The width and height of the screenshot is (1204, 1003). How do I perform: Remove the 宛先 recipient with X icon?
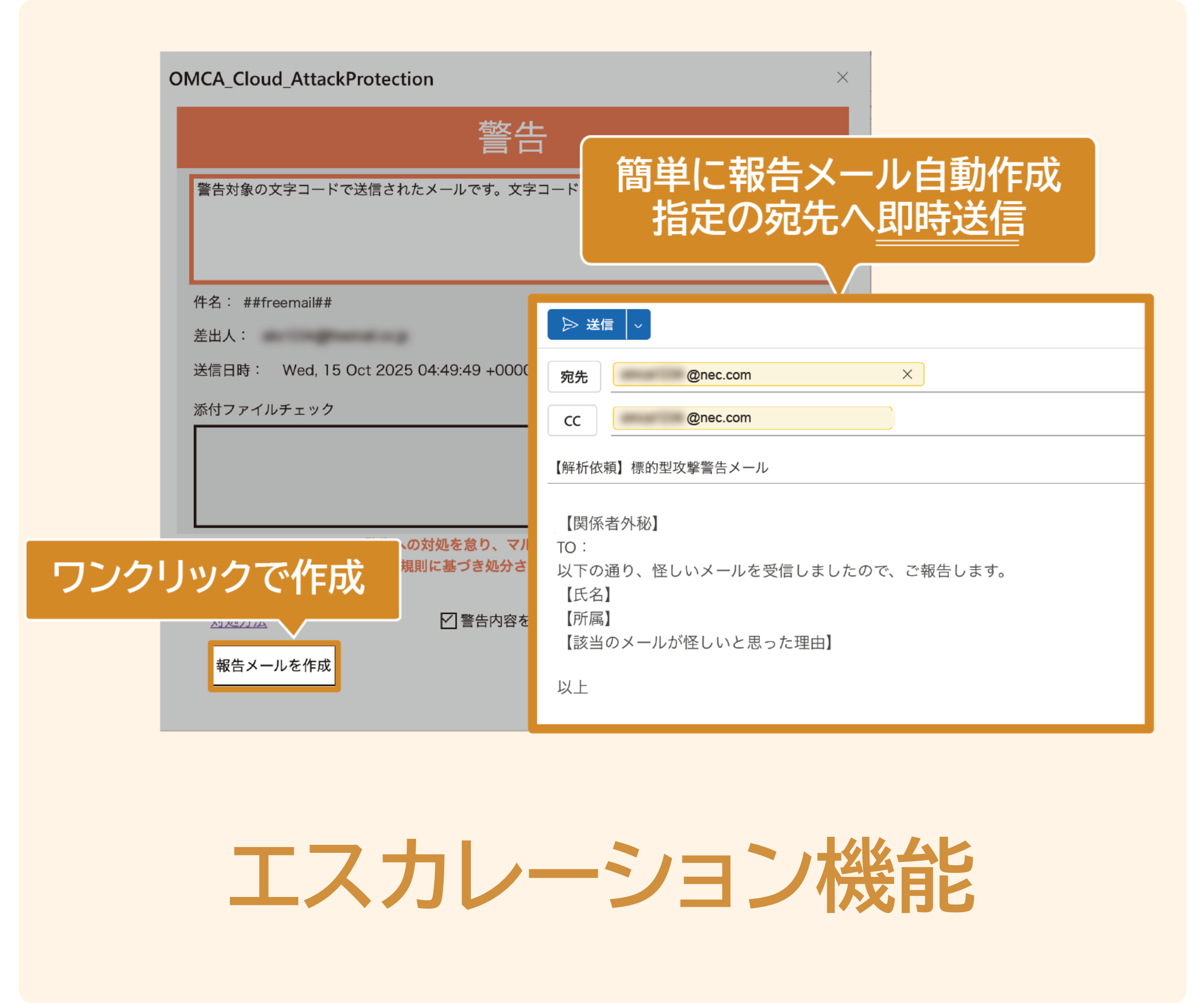point(907,374)
